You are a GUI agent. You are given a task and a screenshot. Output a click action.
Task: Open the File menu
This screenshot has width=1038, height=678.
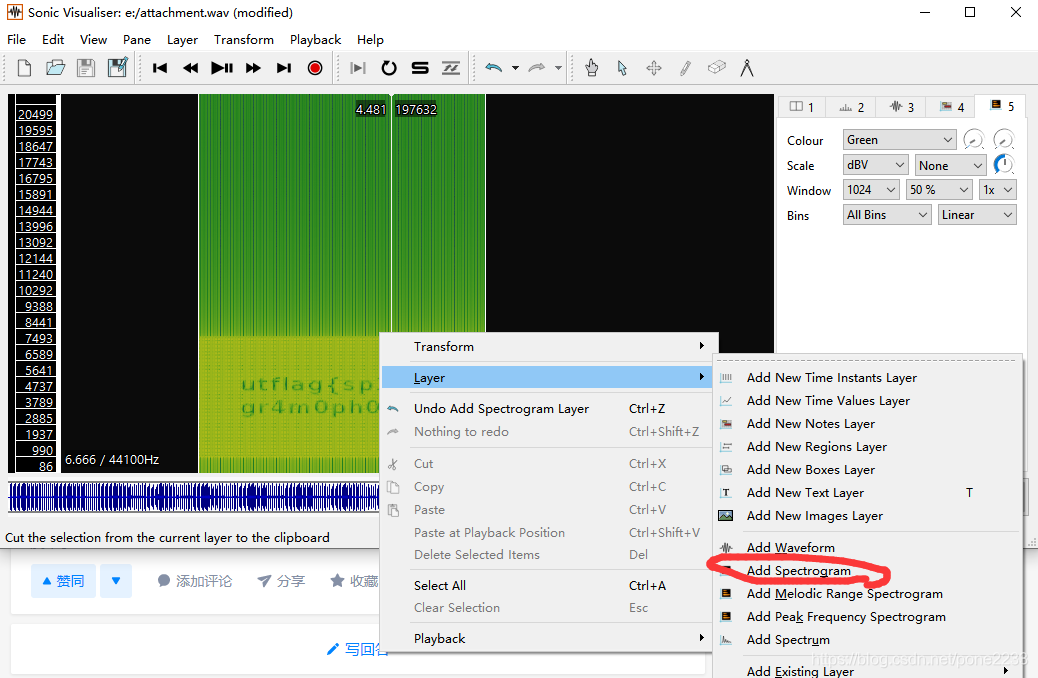click(17, 40)
